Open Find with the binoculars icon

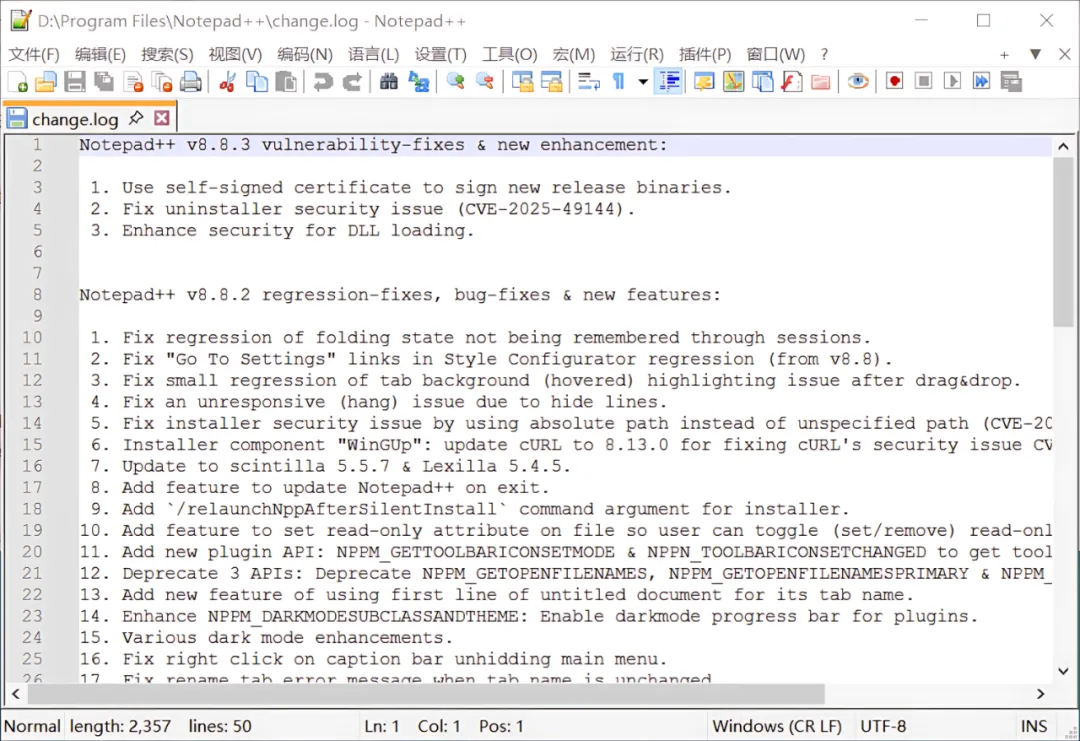coord(388,82)
